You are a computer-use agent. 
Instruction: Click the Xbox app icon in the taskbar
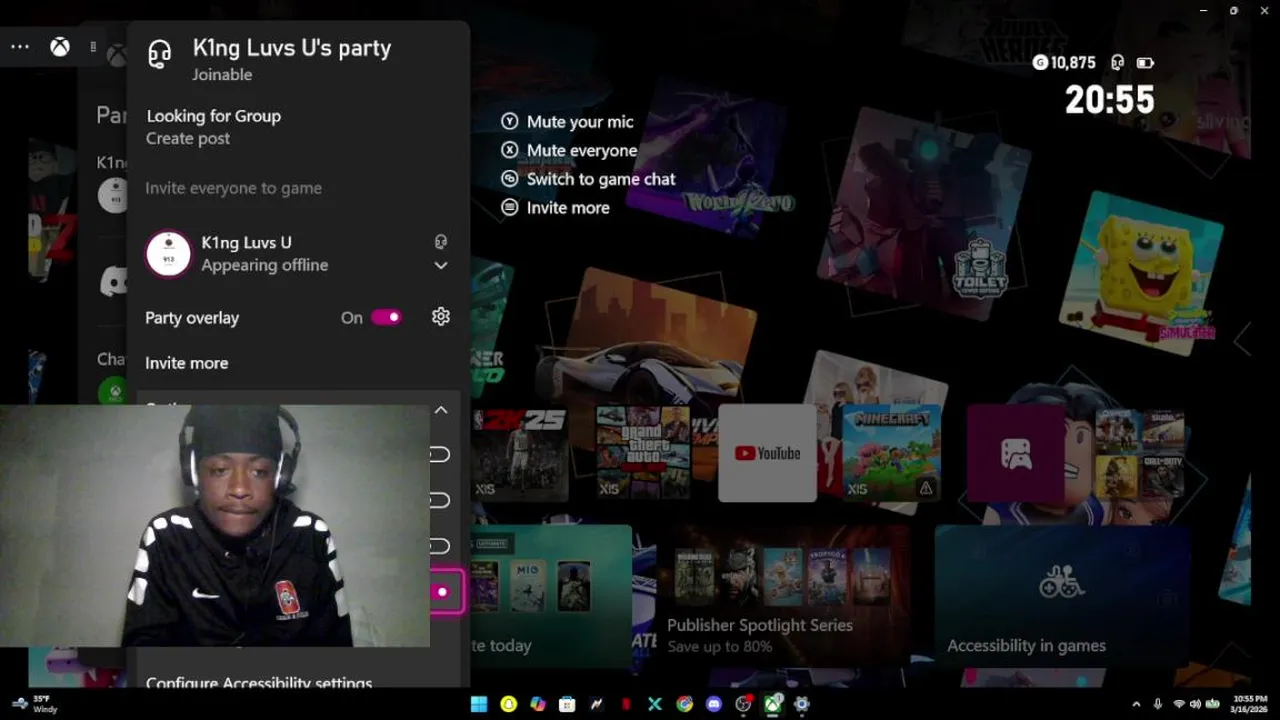pyautogui.click(x=772, y=704)
